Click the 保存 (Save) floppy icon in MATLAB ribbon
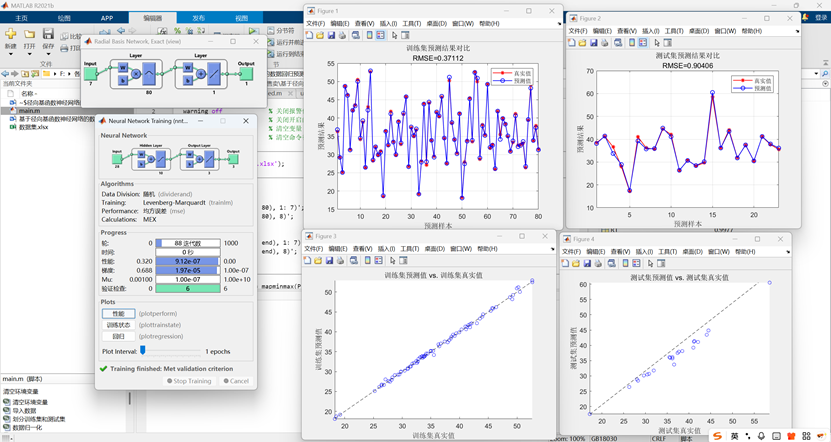Viewport: 831px width, 442px height. pyautogui.click(x=48, y=34)
